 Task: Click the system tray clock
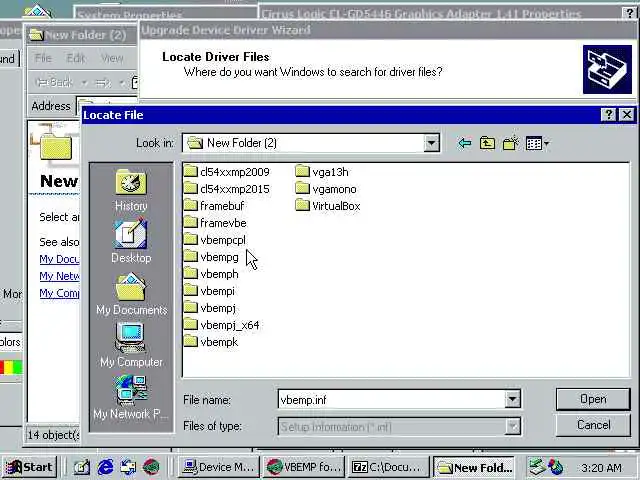pyautogui.click(x=601, y=467)
